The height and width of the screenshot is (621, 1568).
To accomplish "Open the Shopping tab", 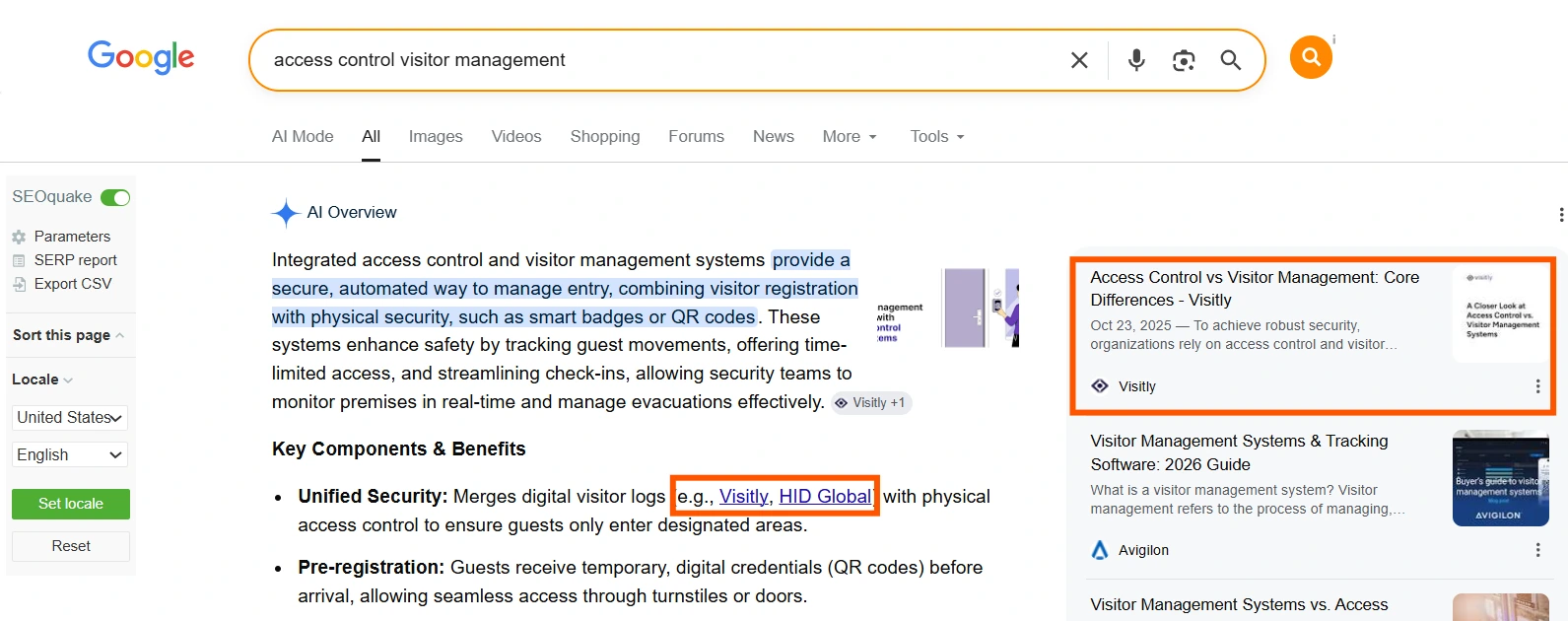I will 605,137.
